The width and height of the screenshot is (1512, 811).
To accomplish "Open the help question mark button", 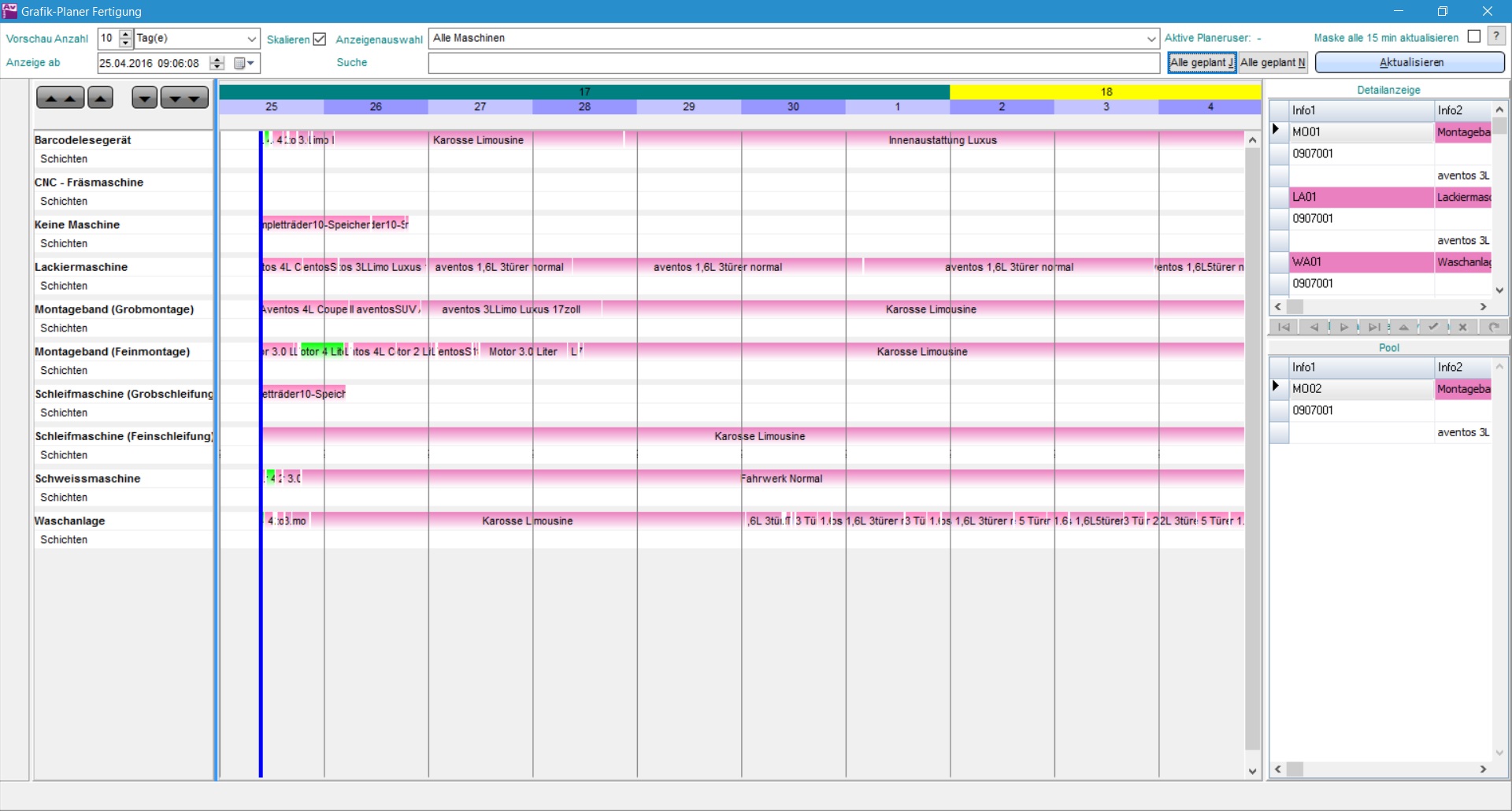I will (x=1497, y=37).
